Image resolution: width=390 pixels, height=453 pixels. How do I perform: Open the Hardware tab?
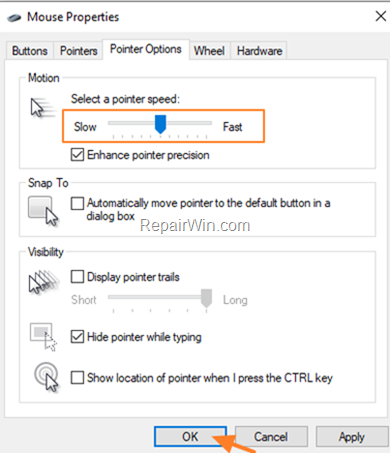259,51
